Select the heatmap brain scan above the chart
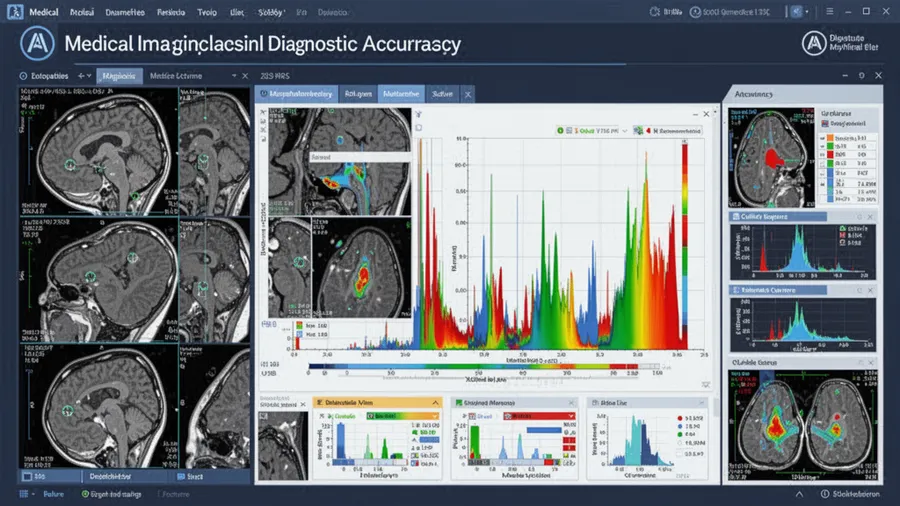Image resolution: width=900 pixels, height=506 pixels. click(340, 162)
